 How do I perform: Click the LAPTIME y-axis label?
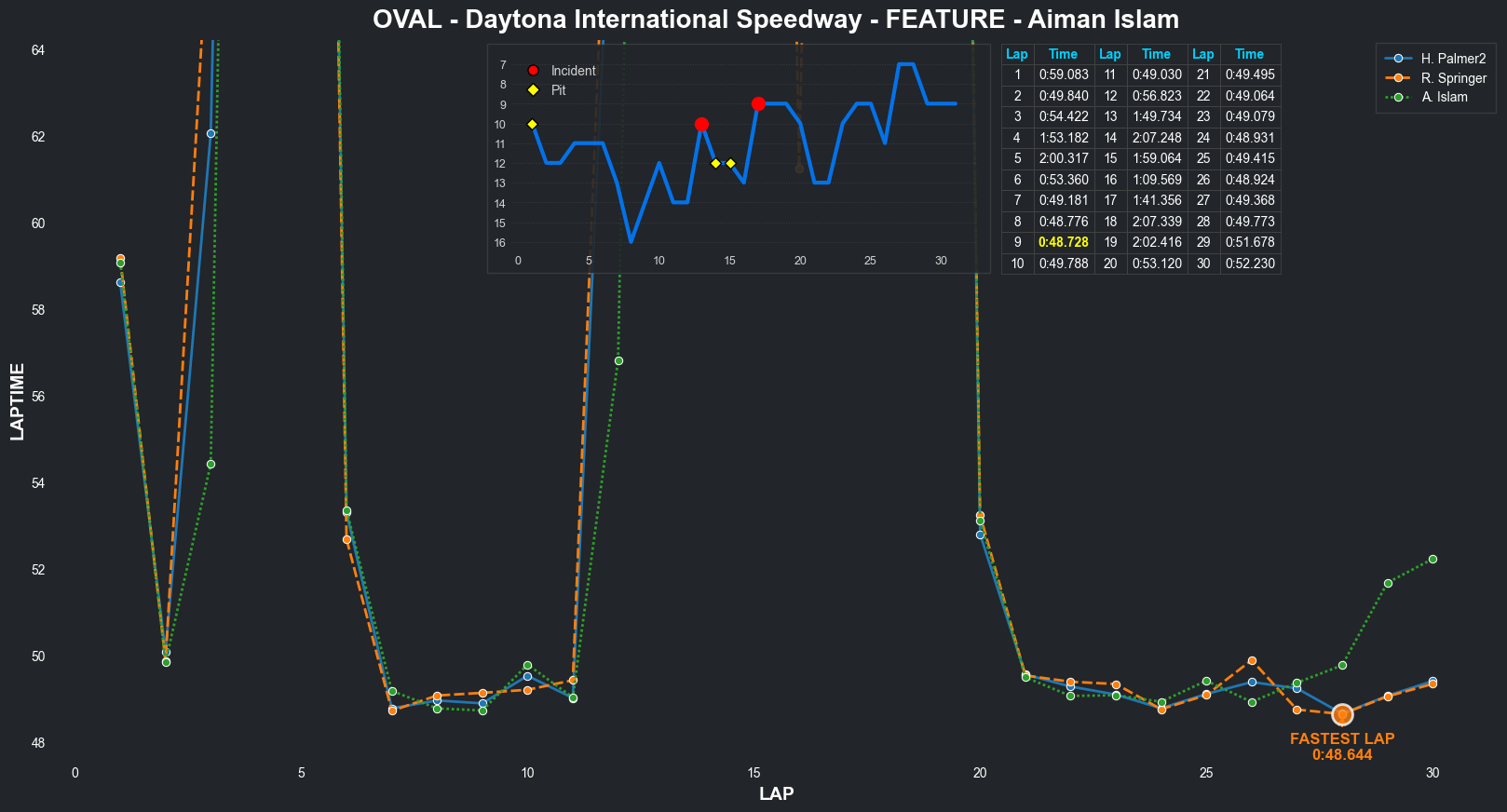tap(17, 401)
